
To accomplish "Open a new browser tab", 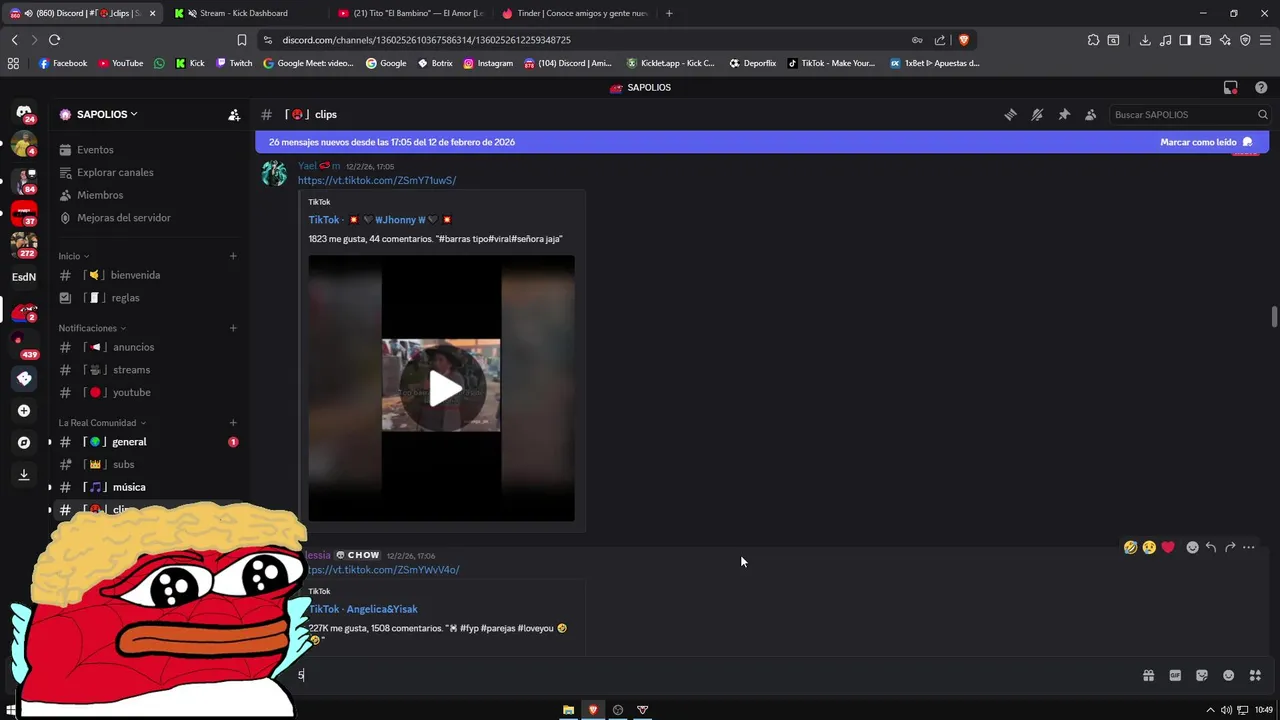I will click(669, 13).
